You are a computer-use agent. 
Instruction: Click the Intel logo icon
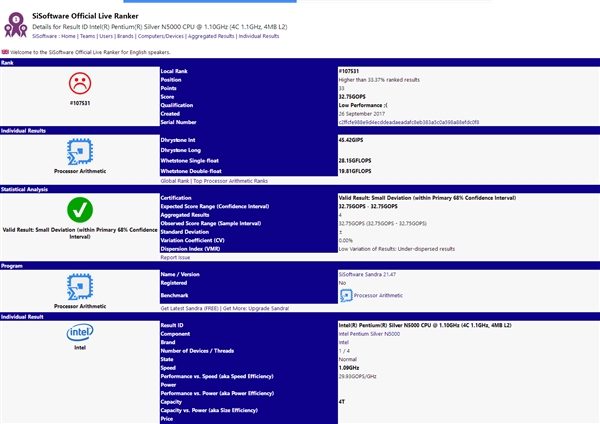(80, 336)
